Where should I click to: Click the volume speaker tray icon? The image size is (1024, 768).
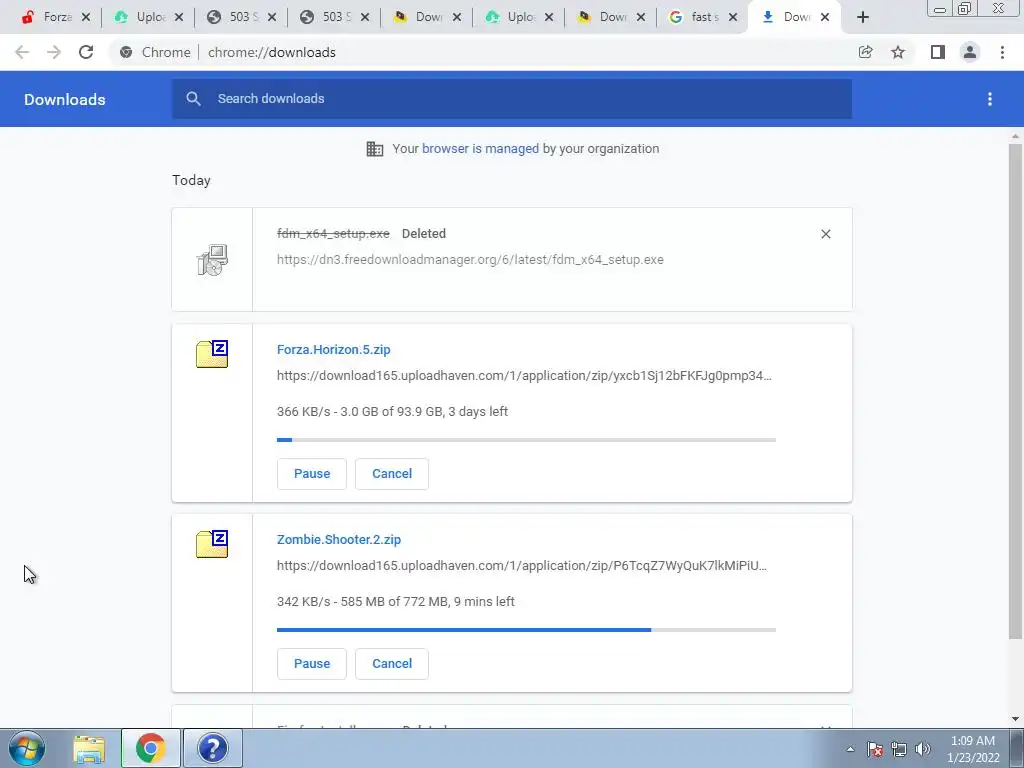tap(923, 749)
